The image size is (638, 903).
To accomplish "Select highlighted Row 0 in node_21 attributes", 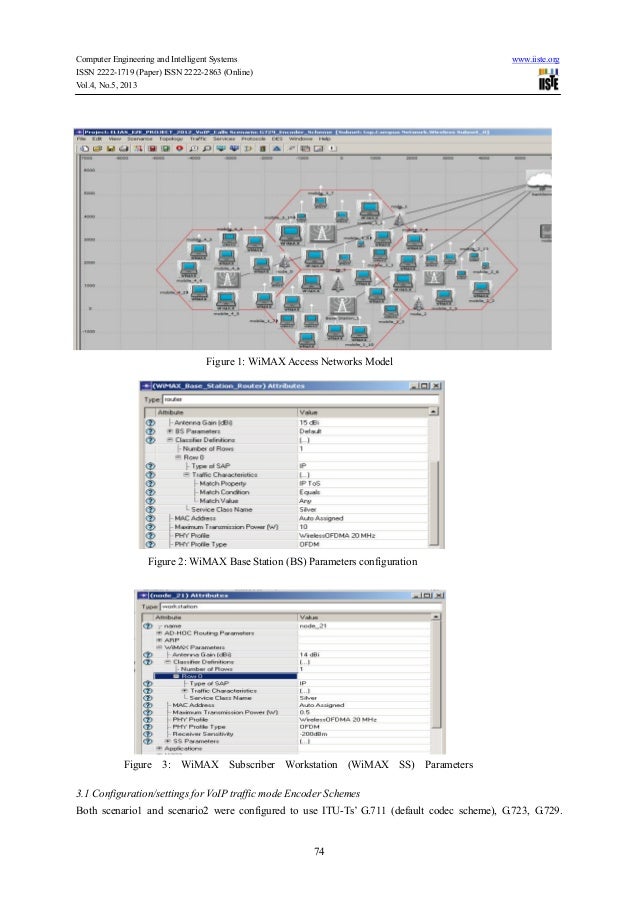I will (225, 676).
